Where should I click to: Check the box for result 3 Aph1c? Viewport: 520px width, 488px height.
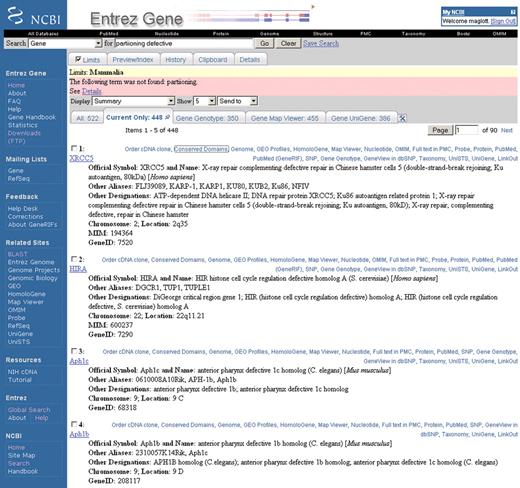[74, 351]
